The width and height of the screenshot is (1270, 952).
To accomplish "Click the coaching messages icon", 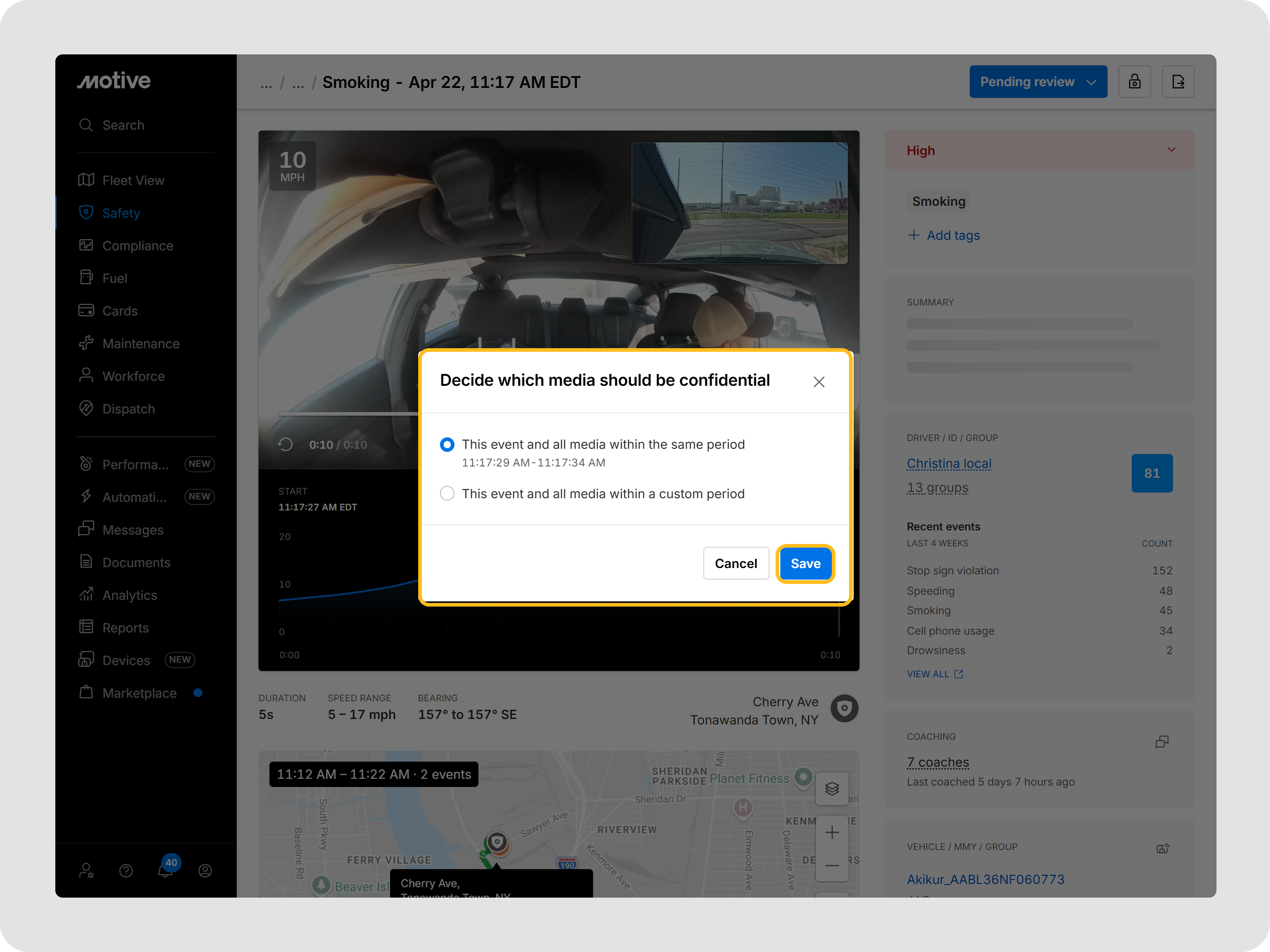I will [x=1162, y=741].
